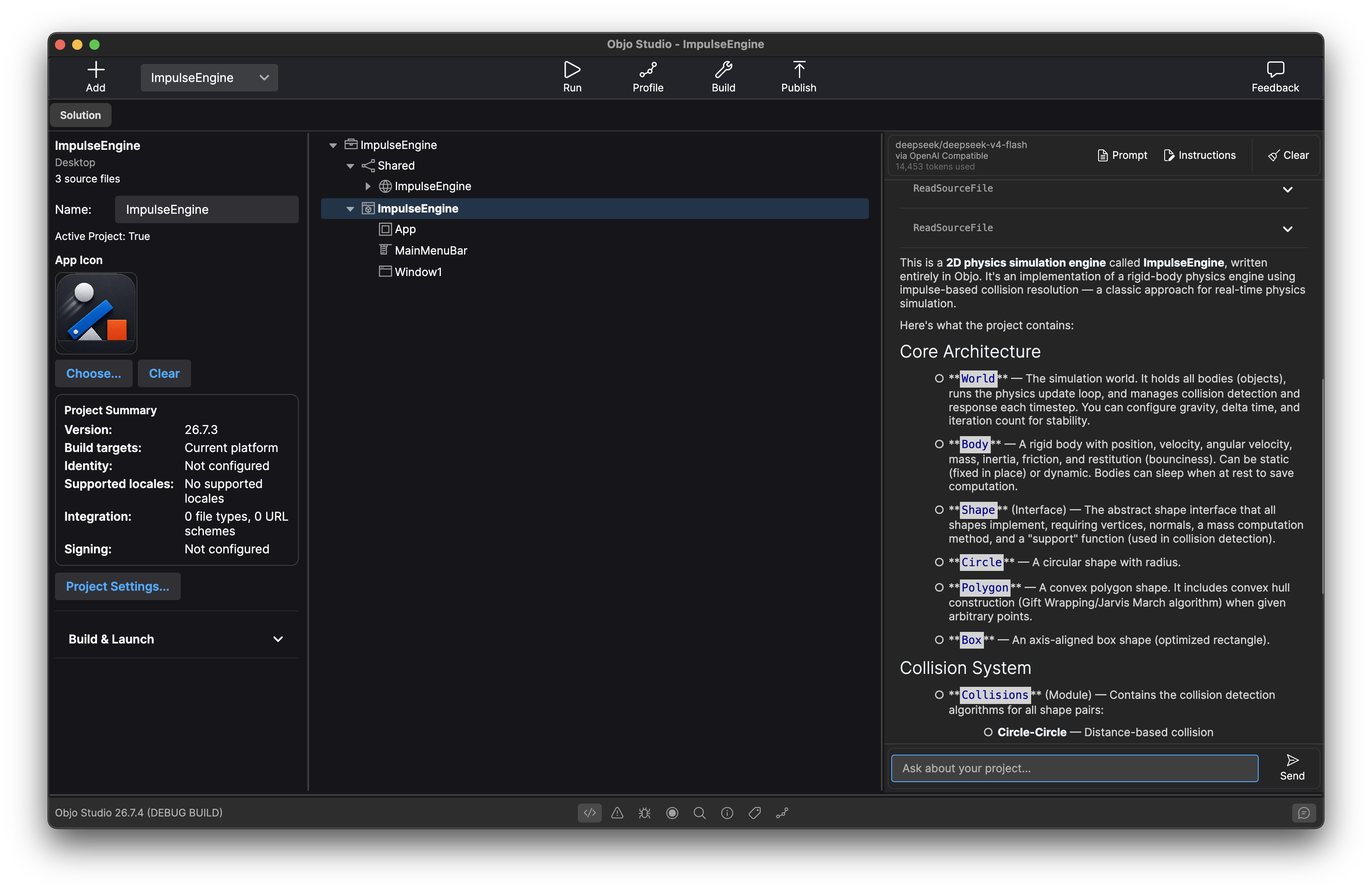Expand the second ReadSourceFile entry
The image size is (1372, 892).
pos(1287,229)
